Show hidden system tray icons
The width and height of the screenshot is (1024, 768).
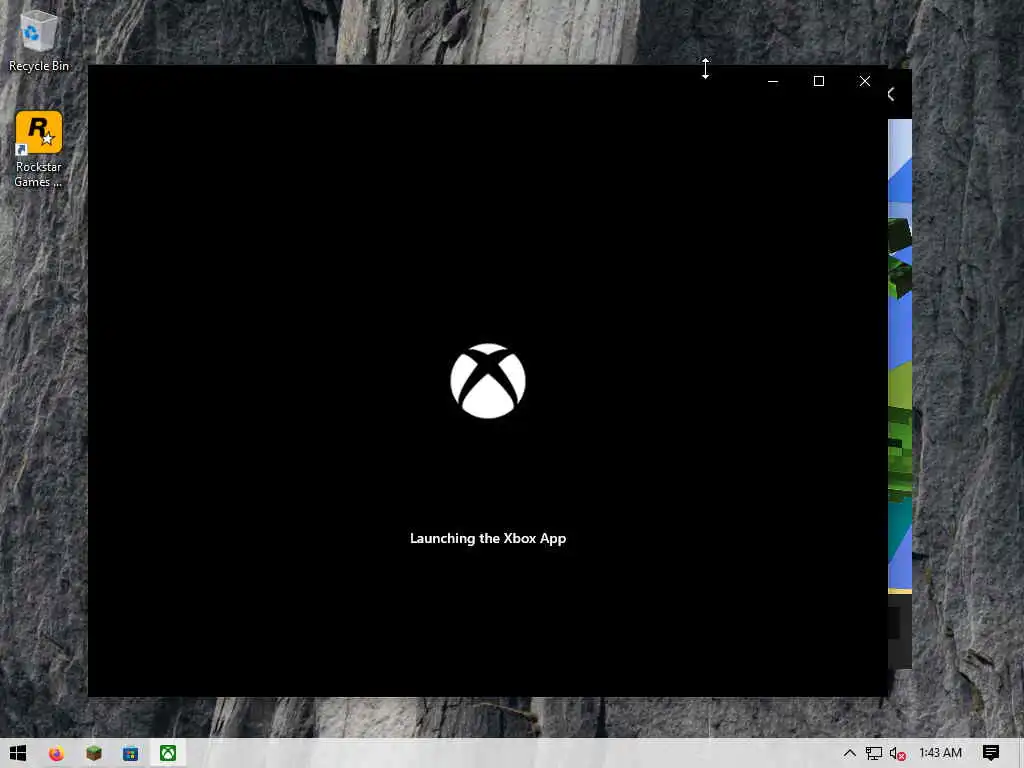point(850,753)
